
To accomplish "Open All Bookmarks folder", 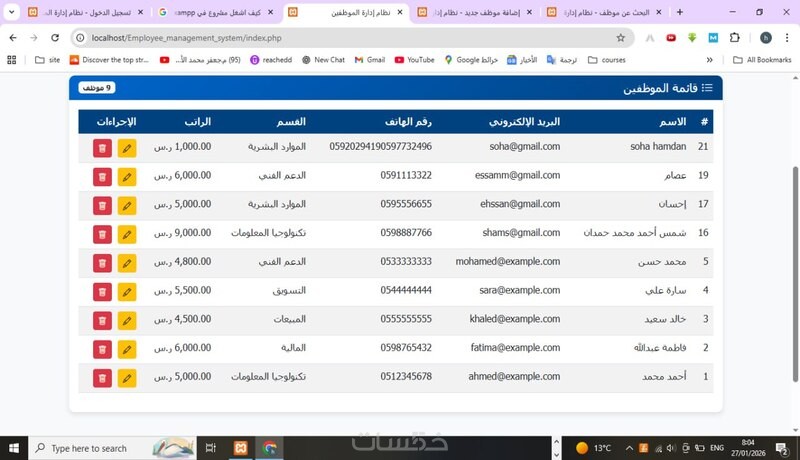I will coord(762,60).
